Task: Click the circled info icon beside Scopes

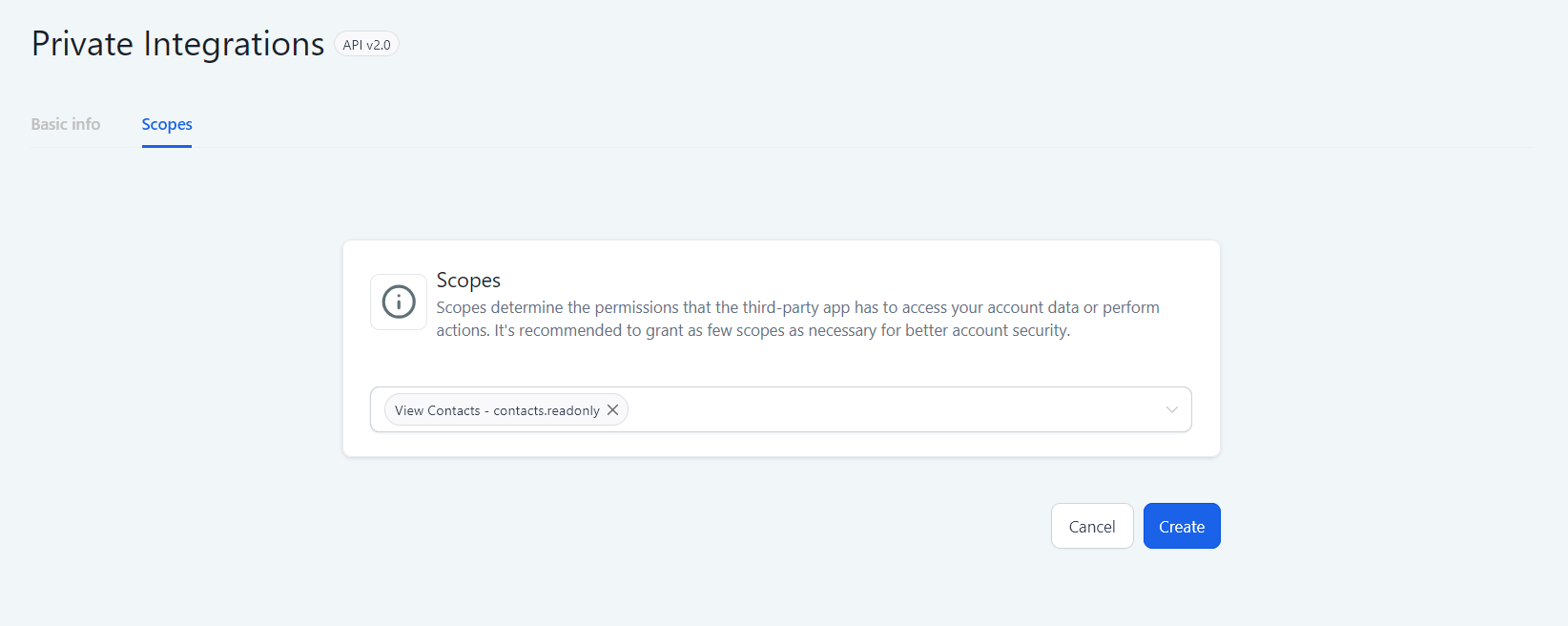Action: coord(399,302)
